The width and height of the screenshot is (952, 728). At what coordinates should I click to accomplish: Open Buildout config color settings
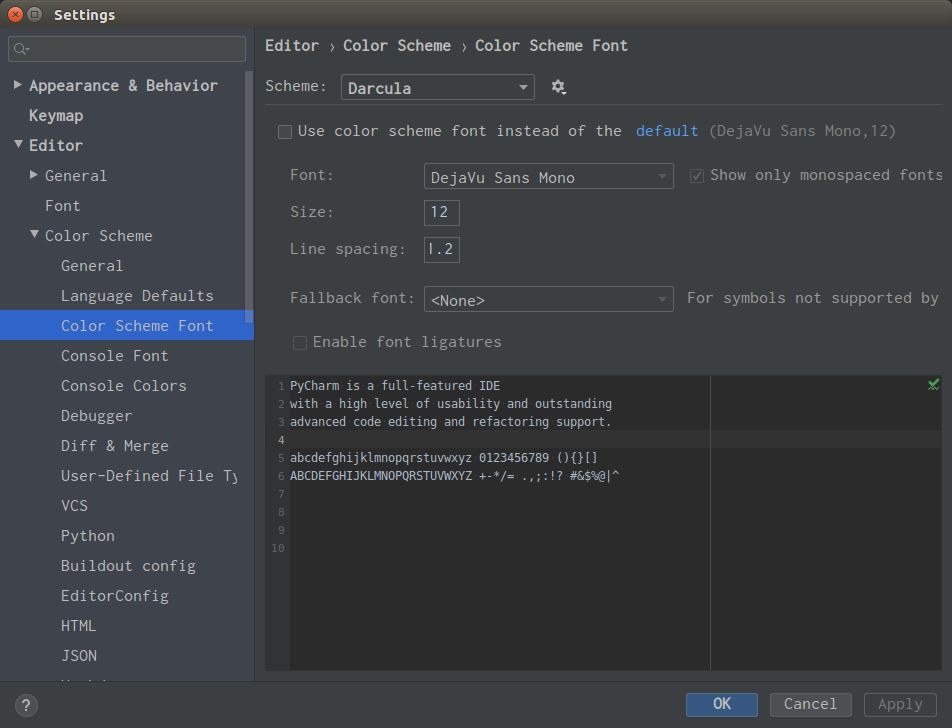coord(128,566)
